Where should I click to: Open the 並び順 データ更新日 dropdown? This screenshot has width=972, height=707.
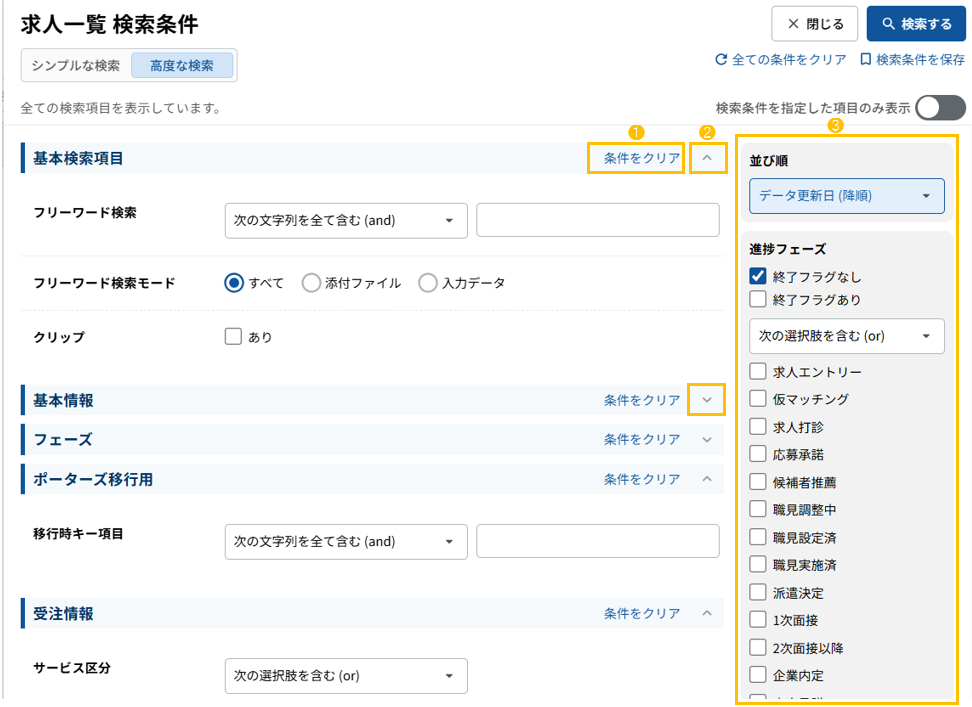[x=846, y=196]
